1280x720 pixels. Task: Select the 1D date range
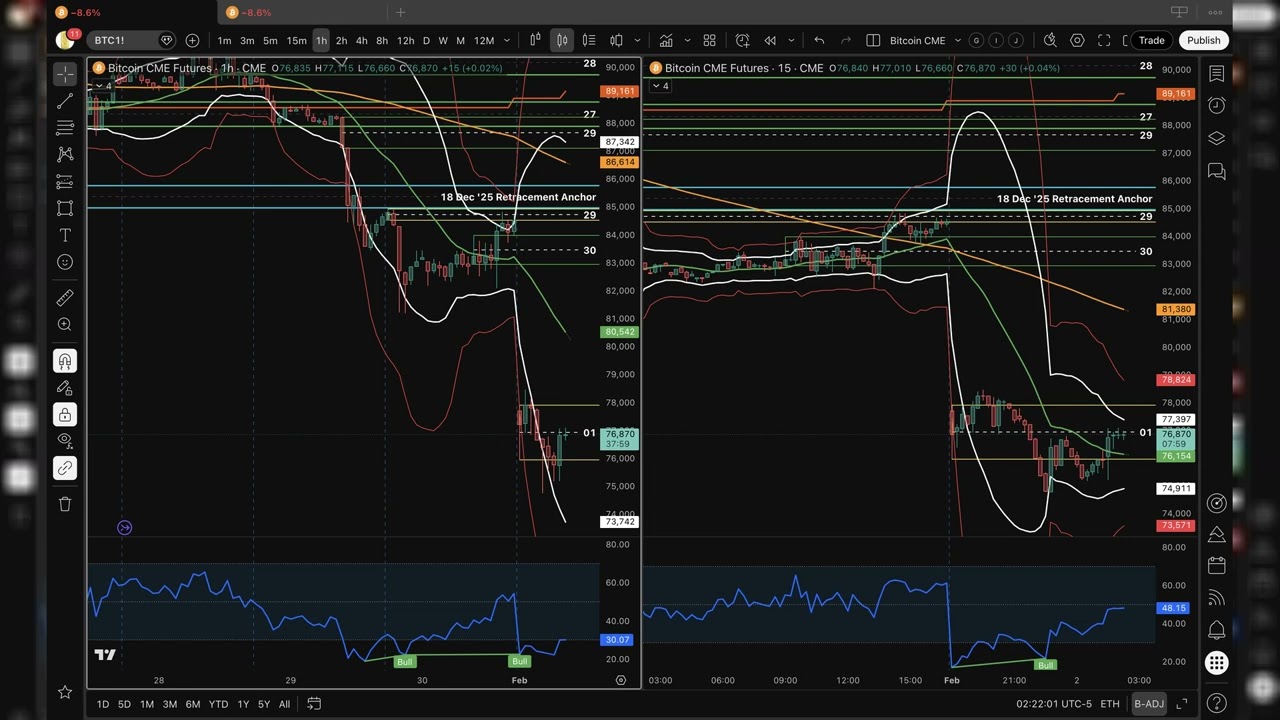coord(103,704)
